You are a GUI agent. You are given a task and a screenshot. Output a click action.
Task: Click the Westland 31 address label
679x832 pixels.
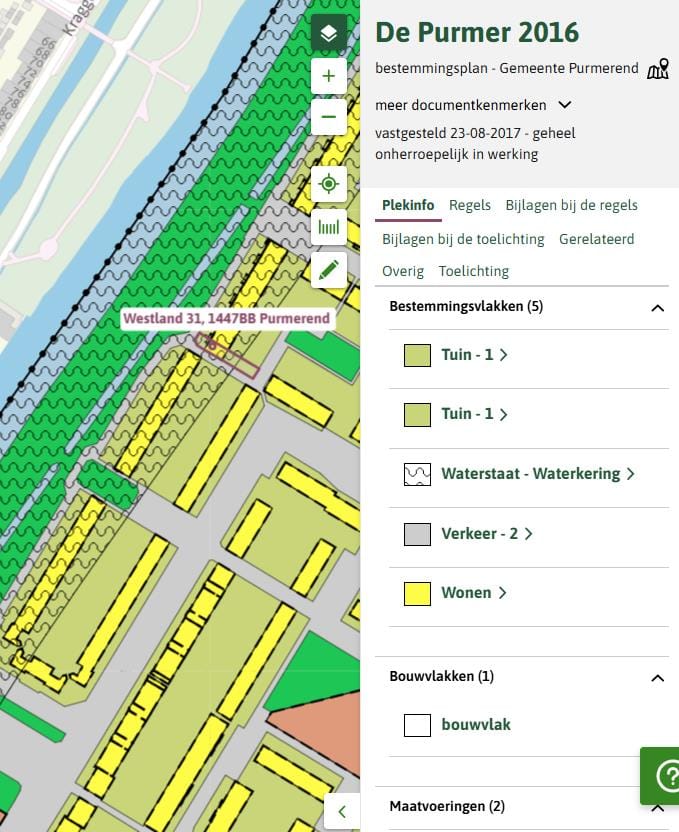(225, 319)
